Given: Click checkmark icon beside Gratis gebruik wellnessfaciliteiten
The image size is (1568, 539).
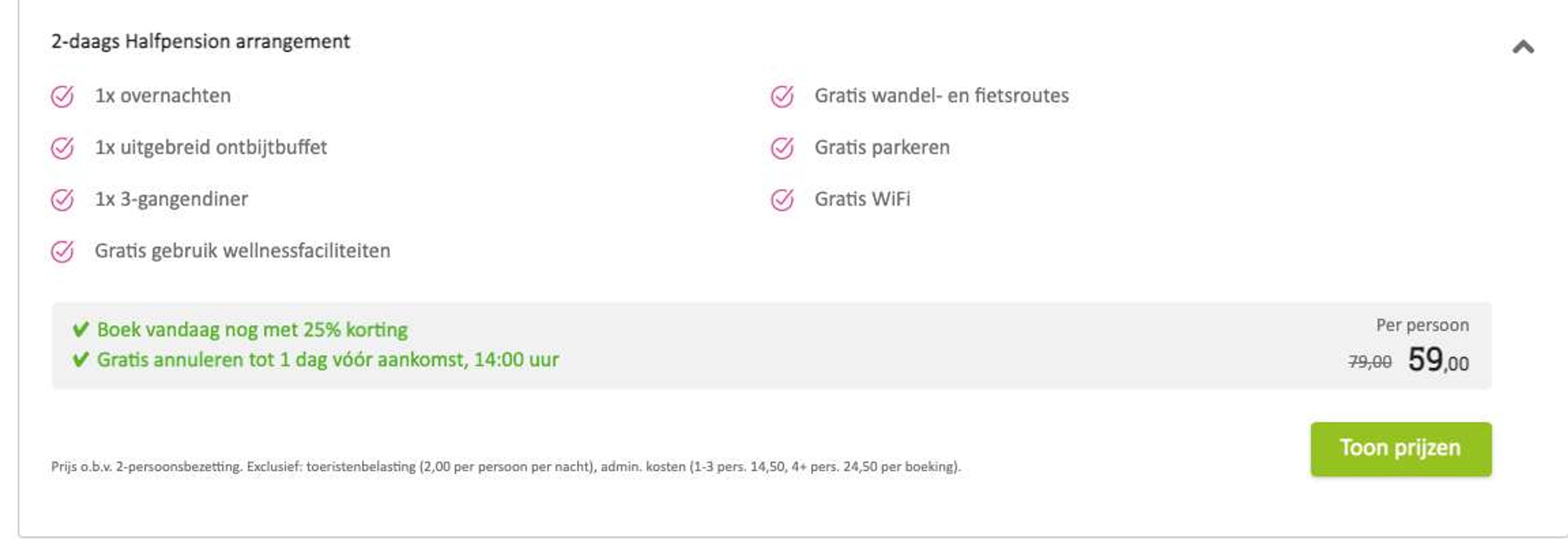Looking at the screenshot, I should 62,251.
